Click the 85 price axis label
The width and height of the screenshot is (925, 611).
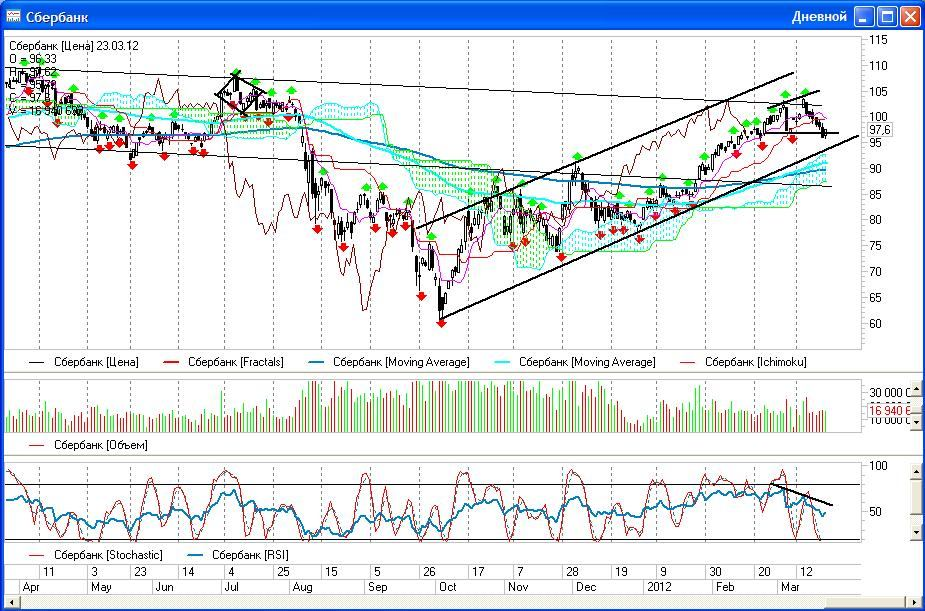point(875,195)
